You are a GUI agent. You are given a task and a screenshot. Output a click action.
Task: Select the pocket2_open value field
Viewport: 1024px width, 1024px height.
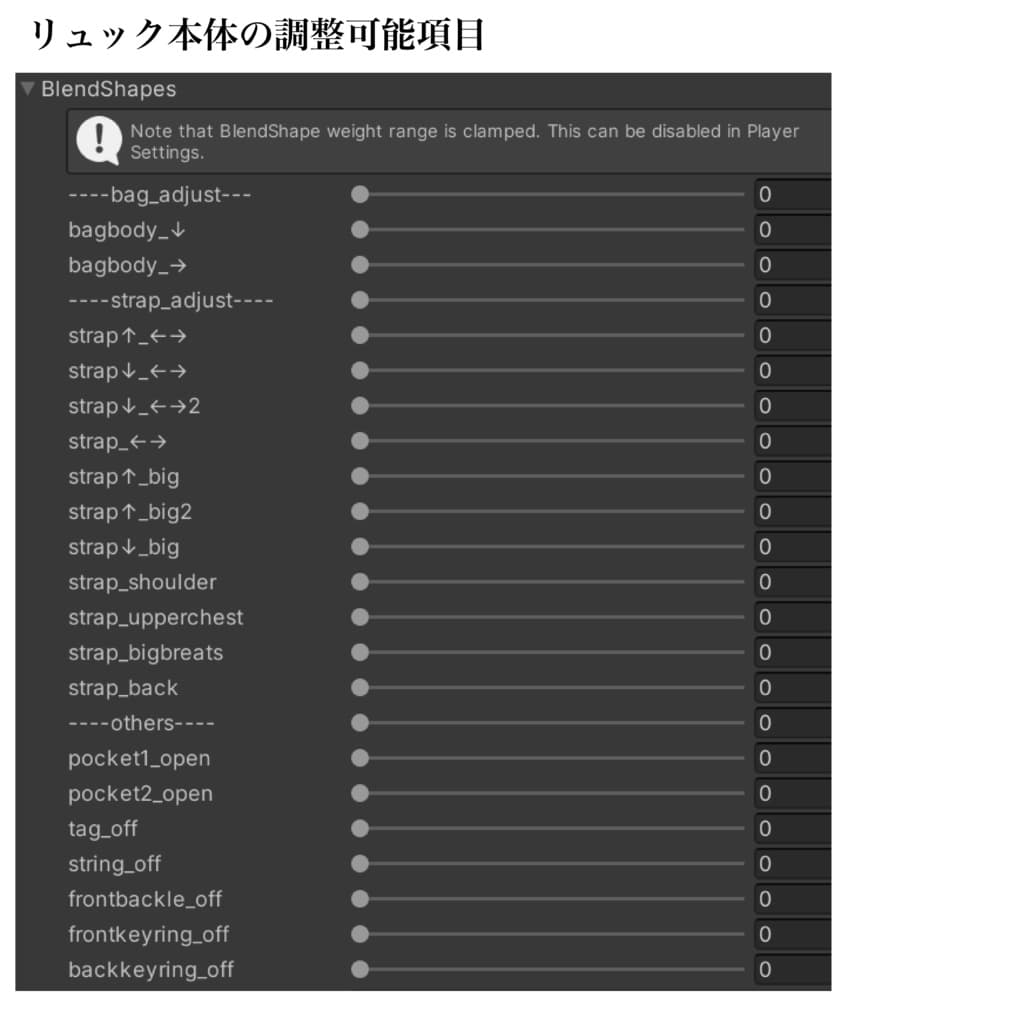click(790, 793)
